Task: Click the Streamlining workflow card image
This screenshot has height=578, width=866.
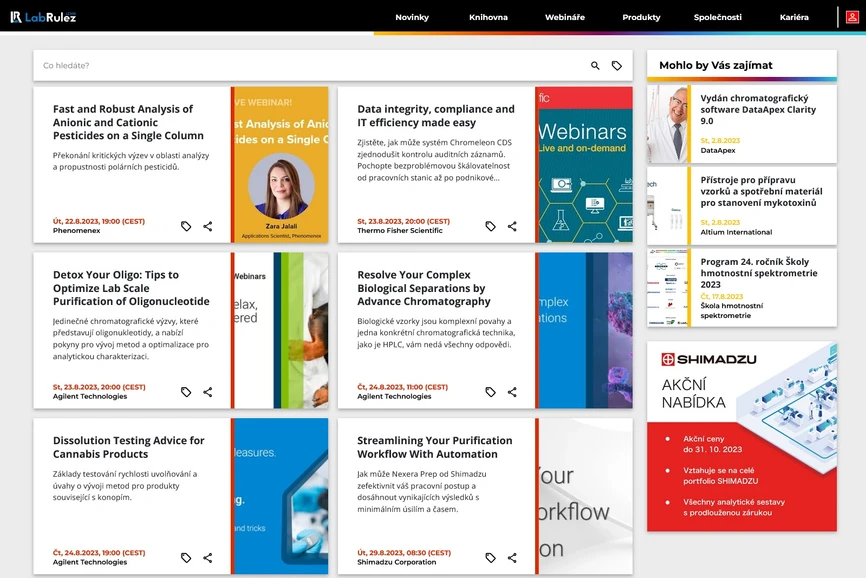Action: (x=585, y=496)
